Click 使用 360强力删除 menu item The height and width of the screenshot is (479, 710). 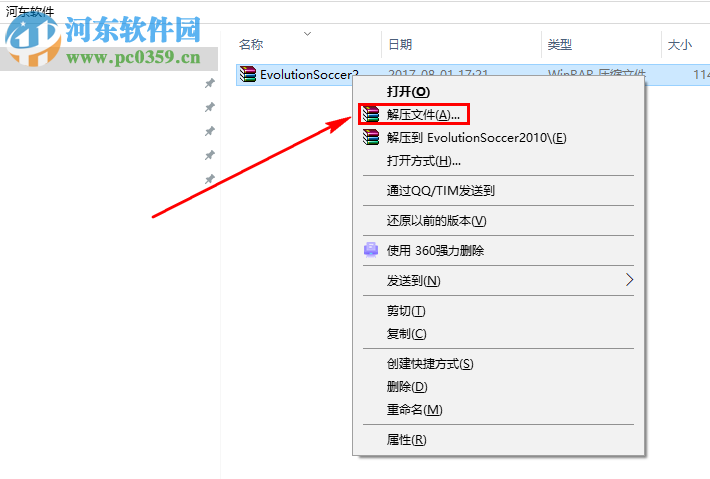498,250
